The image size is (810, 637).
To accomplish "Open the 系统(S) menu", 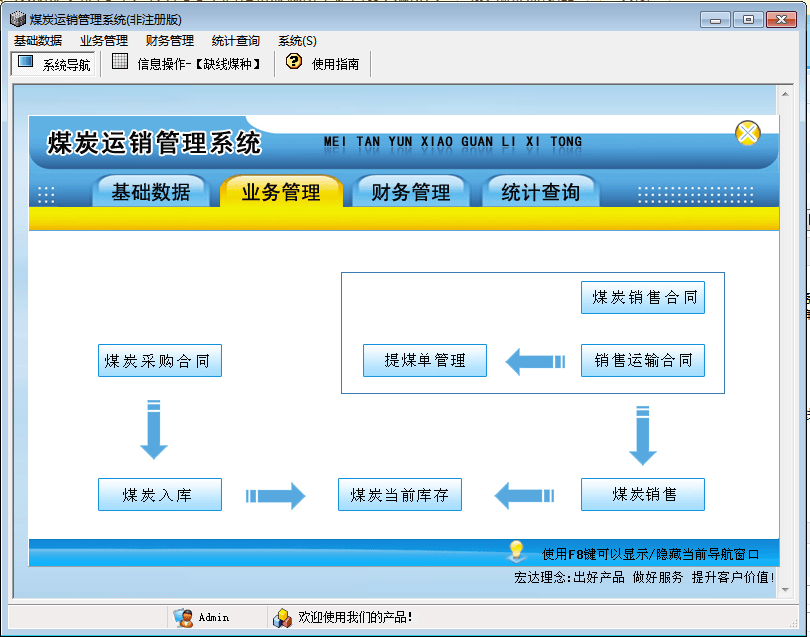I will pyautogui.click(x=297, y=41).
